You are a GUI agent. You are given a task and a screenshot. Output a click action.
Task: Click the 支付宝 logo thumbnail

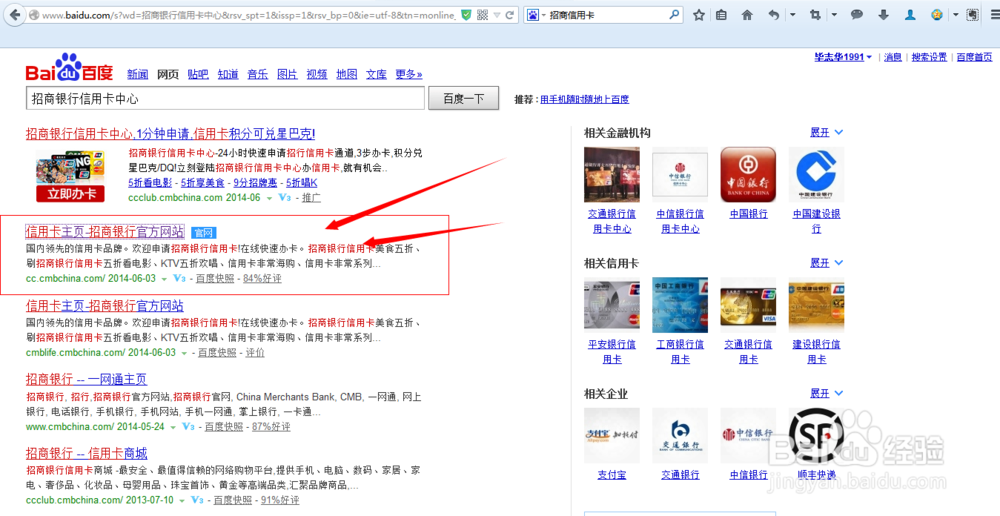pyautogui.click(x=612, y=435)
